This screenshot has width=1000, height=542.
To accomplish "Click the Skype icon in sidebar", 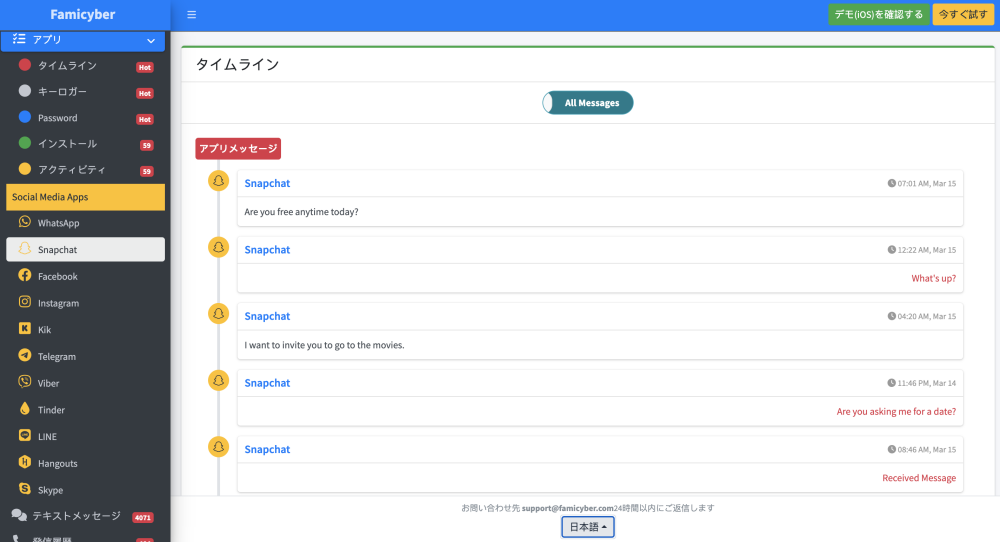I will (25, 488).
